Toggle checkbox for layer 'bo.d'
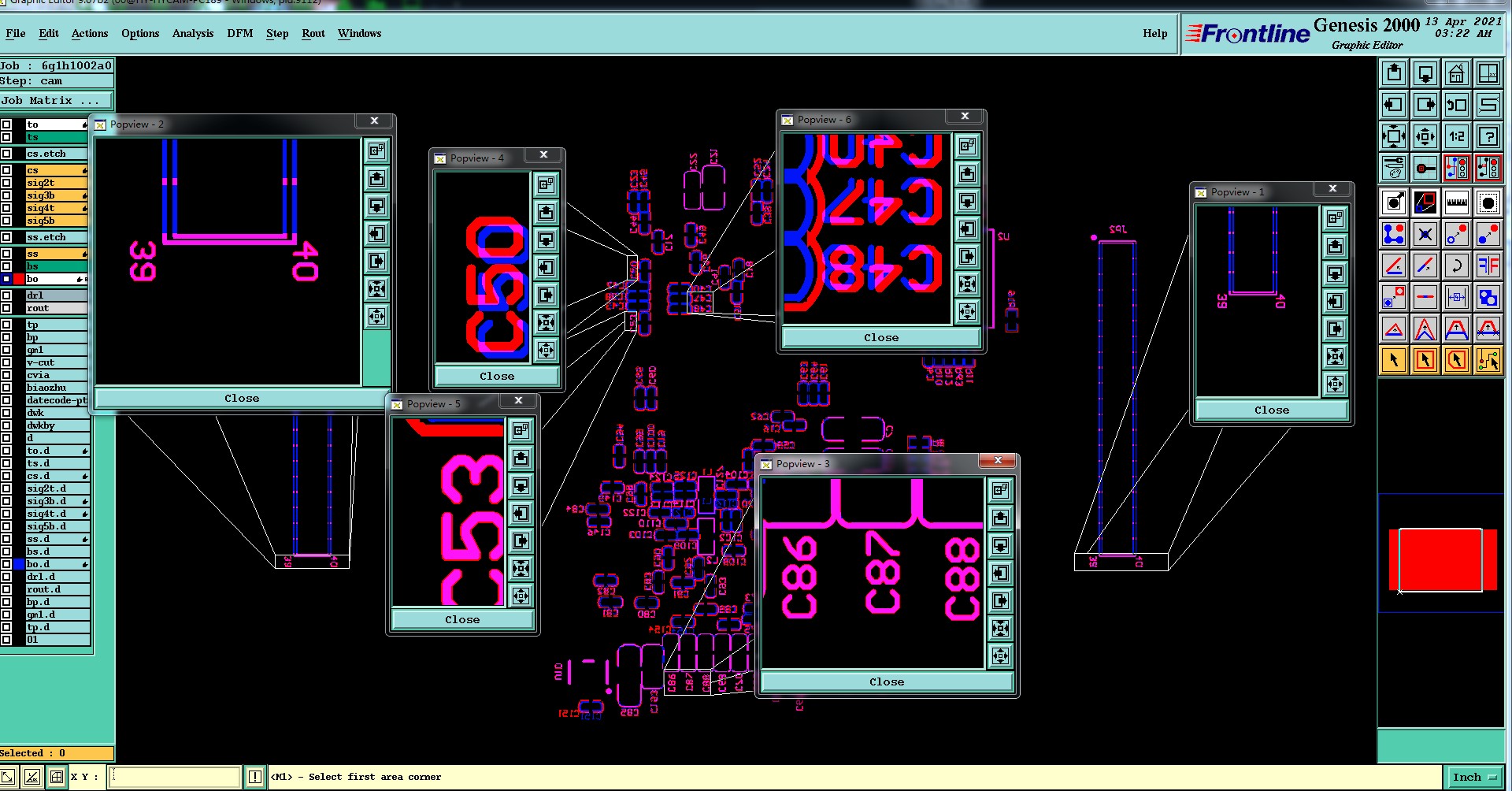Image resolution: width=1512 pixels, height=791 pixels. coord(6,564)
